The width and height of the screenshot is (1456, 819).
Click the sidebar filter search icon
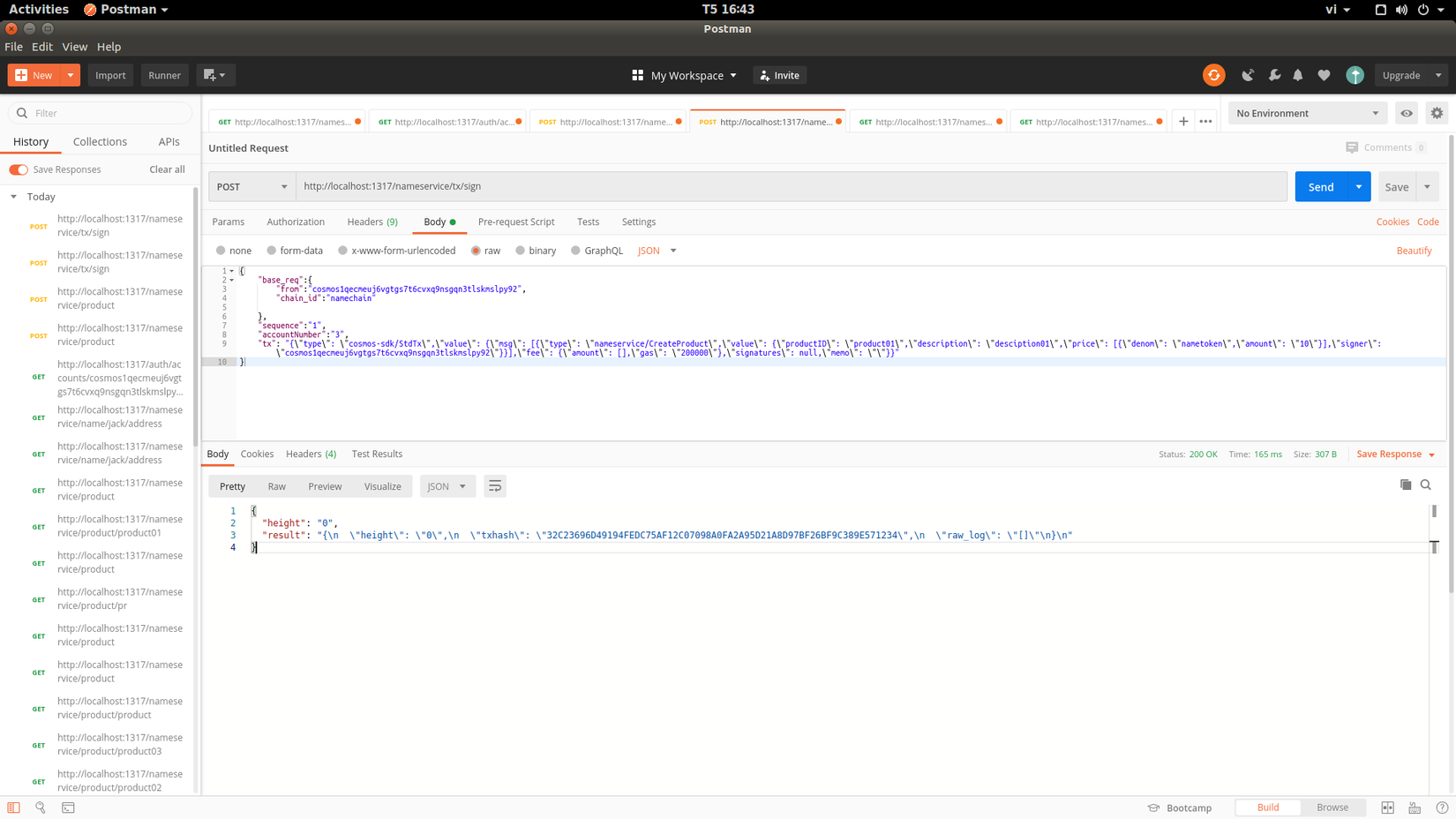coord(22,113)
